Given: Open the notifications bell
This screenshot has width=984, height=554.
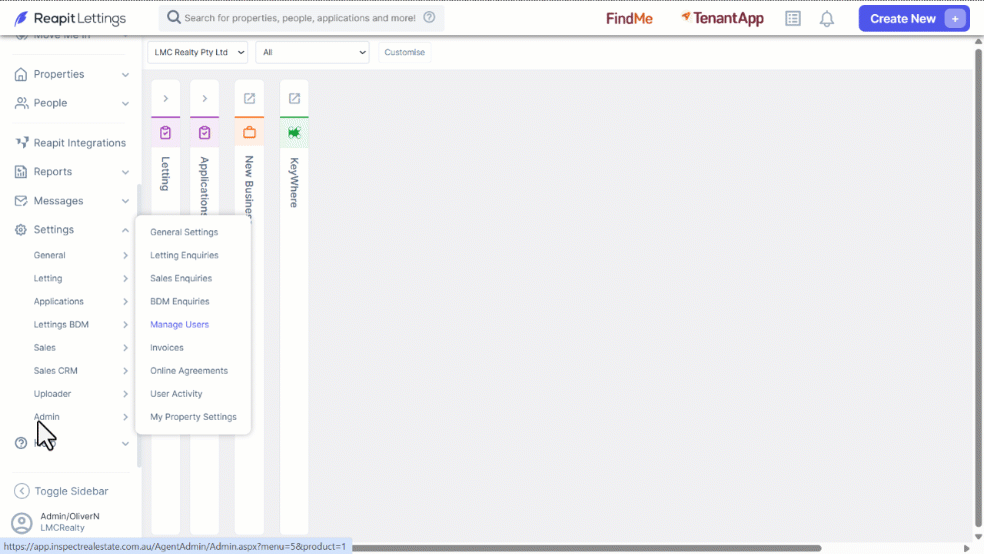Looking at the screenshot, I should (x=826, y=19).
